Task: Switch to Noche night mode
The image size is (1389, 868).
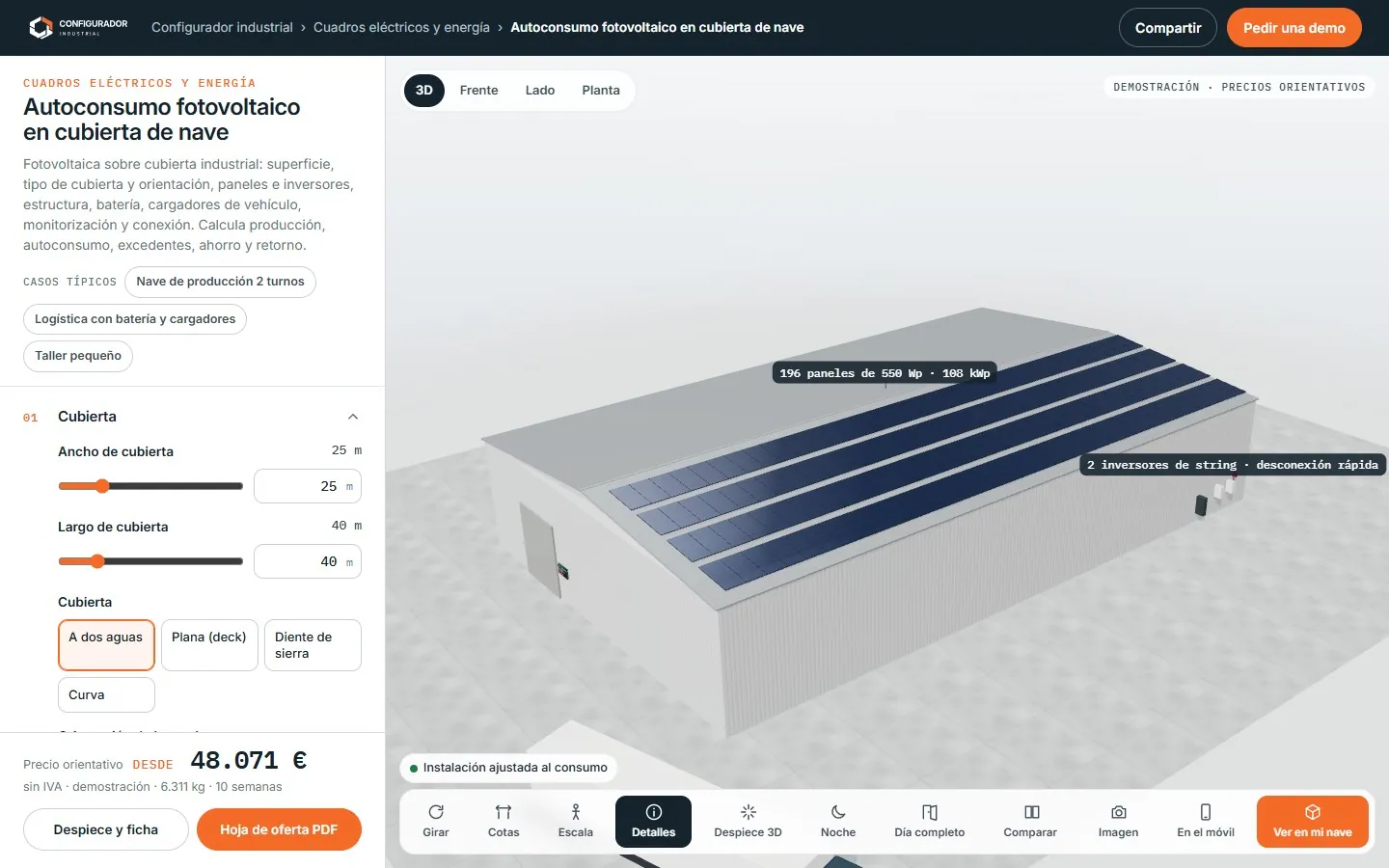Action: point(838,822)
